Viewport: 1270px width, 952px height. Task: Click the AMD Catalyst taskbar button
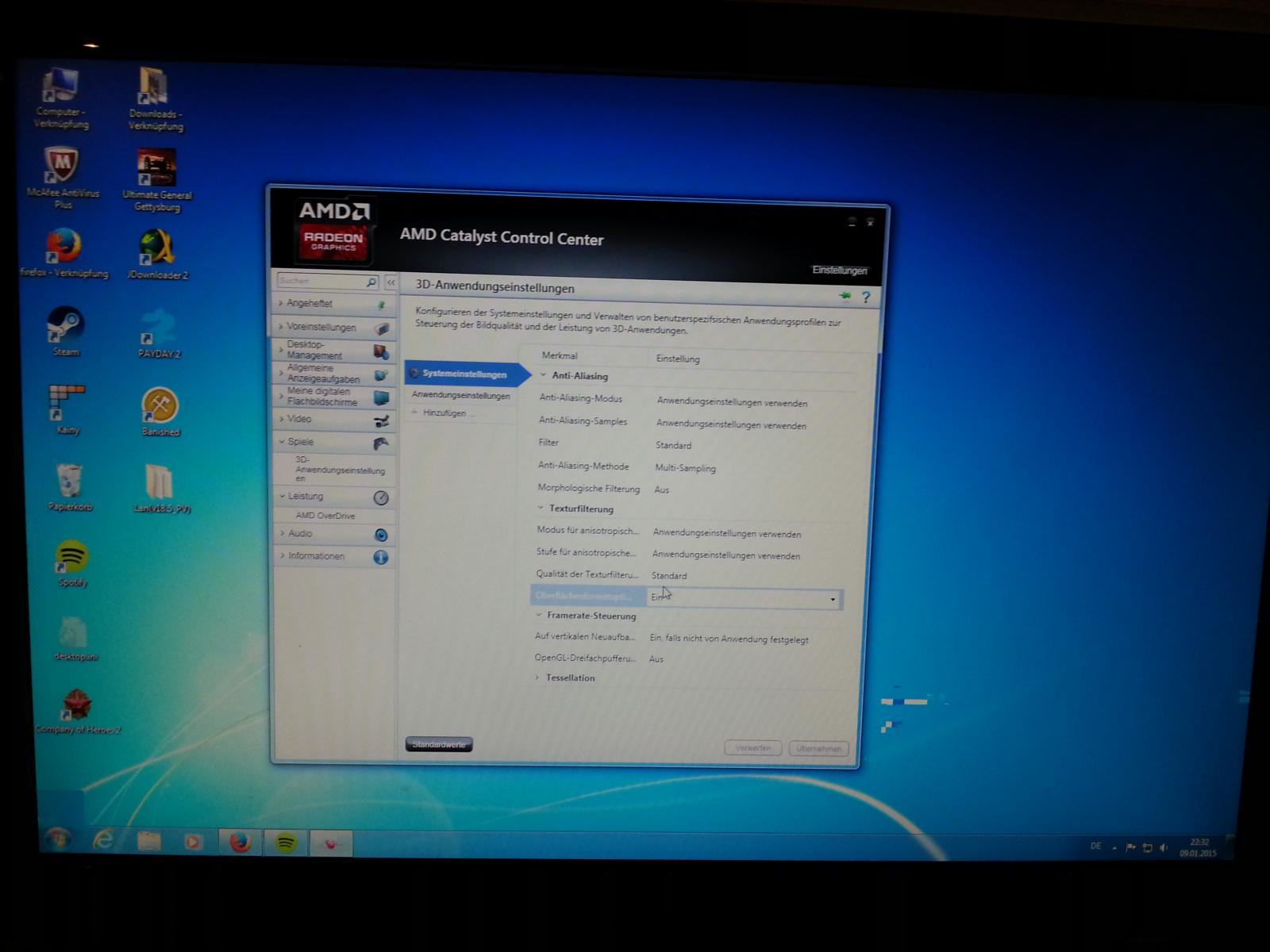coord(331,843)
